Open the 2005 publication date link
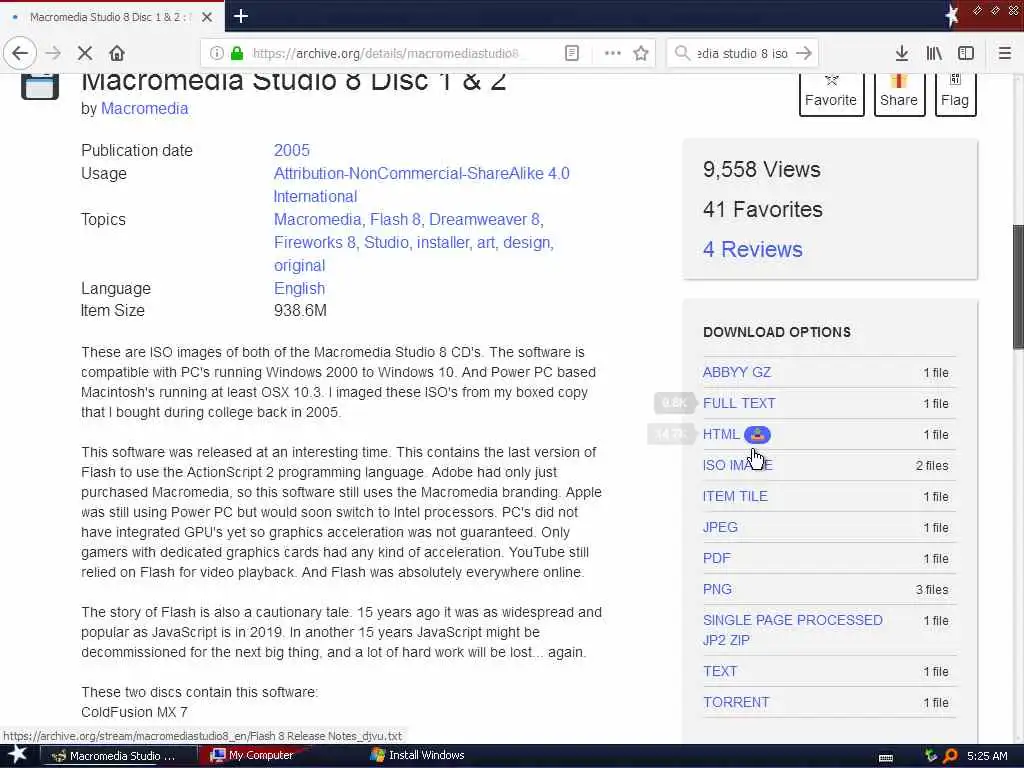The width and height of the screenshot is (1024, 768). (291, 150)
